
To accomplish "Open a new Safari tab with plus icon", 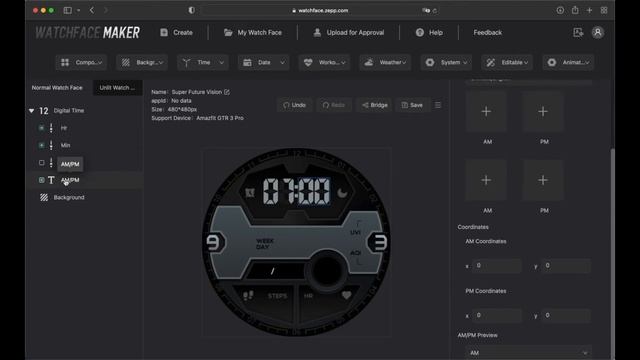I will coord(589,10).
